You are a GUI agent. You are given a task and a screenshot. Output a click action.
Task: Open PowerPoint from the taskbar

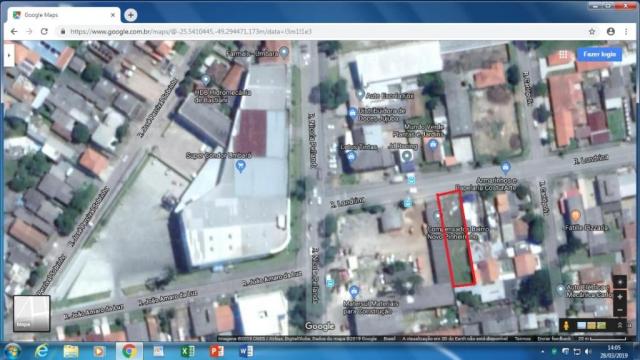pyautogui.click(x=217, y=351)
